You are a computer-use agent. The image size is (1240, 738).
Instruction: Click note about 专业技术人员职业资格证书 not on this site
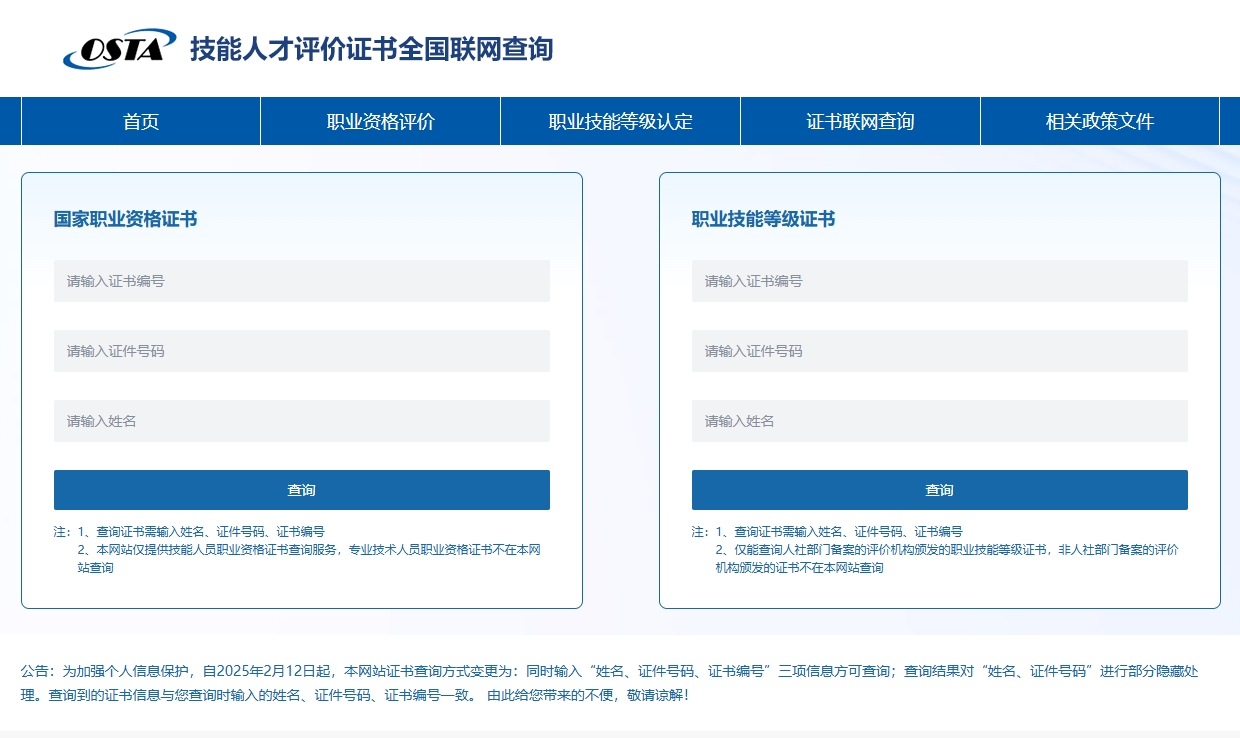(310, 559)
